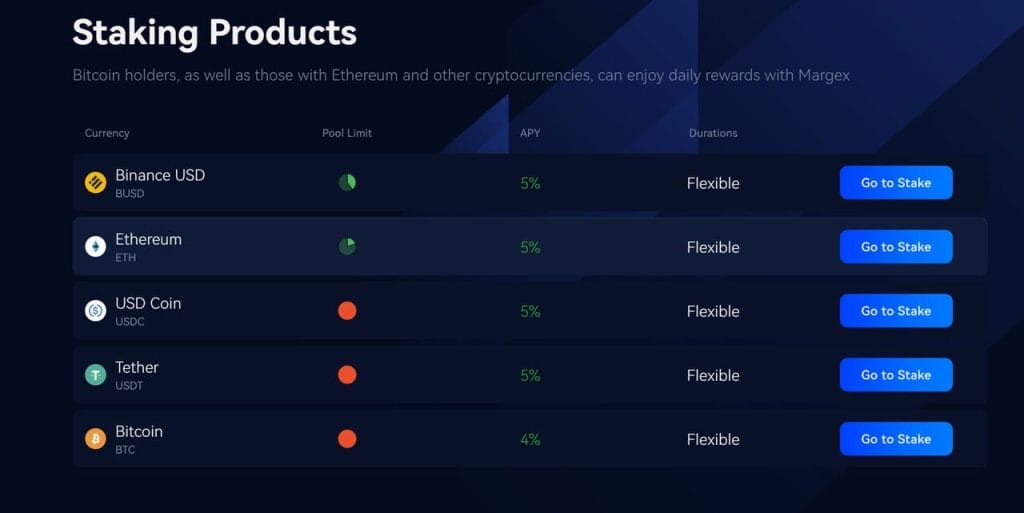Click the Durations column header

pyautogui.click(x=713, y=133)
